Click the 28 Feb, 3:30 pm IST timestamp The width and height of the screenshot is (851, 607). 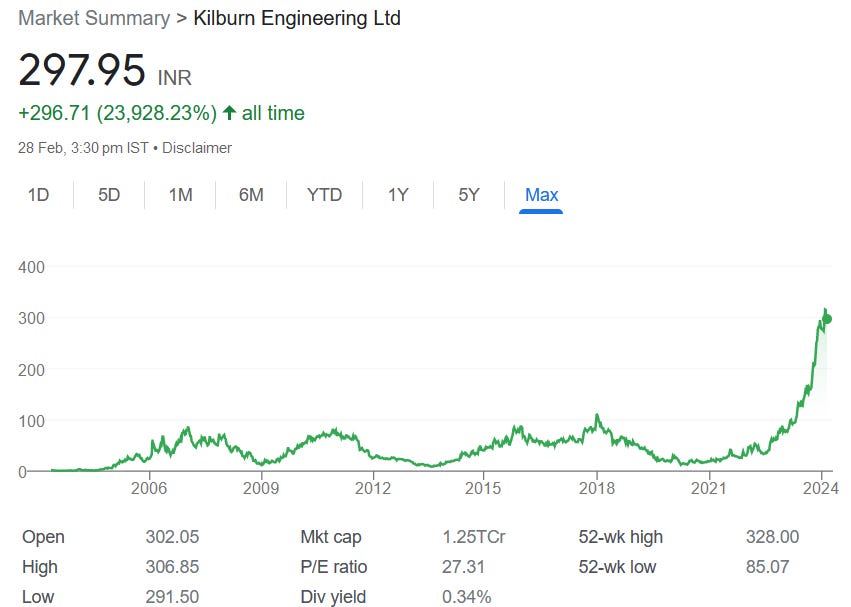(x=83, y=148)
